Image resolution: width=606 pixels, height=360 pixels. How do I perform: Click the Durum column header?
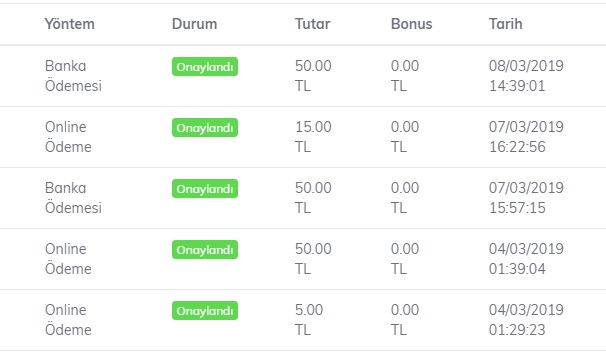(194, 24)
